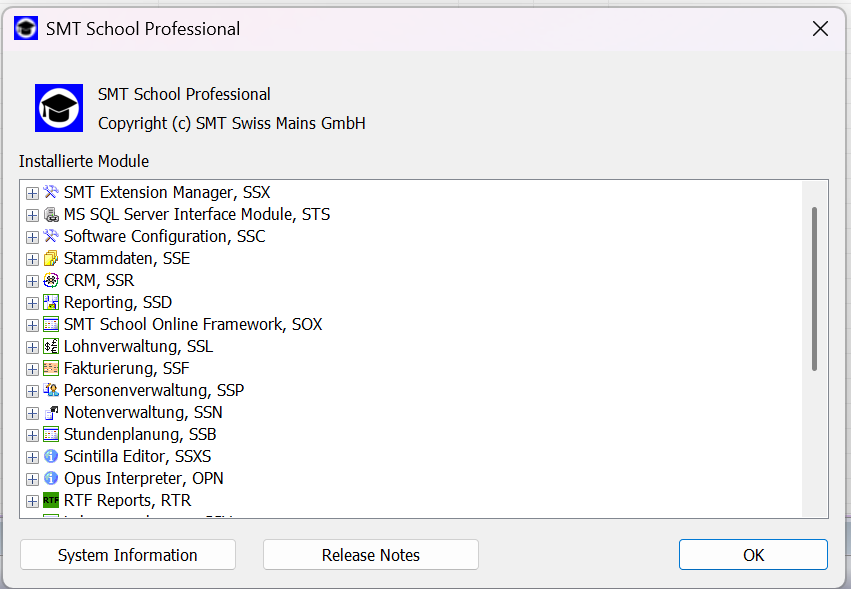Click the Opus Interpreter info icon

(x=51, y=478)
